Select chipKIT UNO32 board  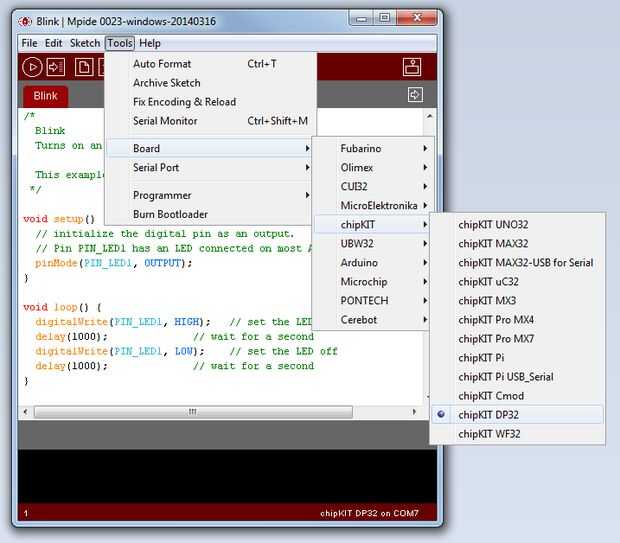coord(517,224)
